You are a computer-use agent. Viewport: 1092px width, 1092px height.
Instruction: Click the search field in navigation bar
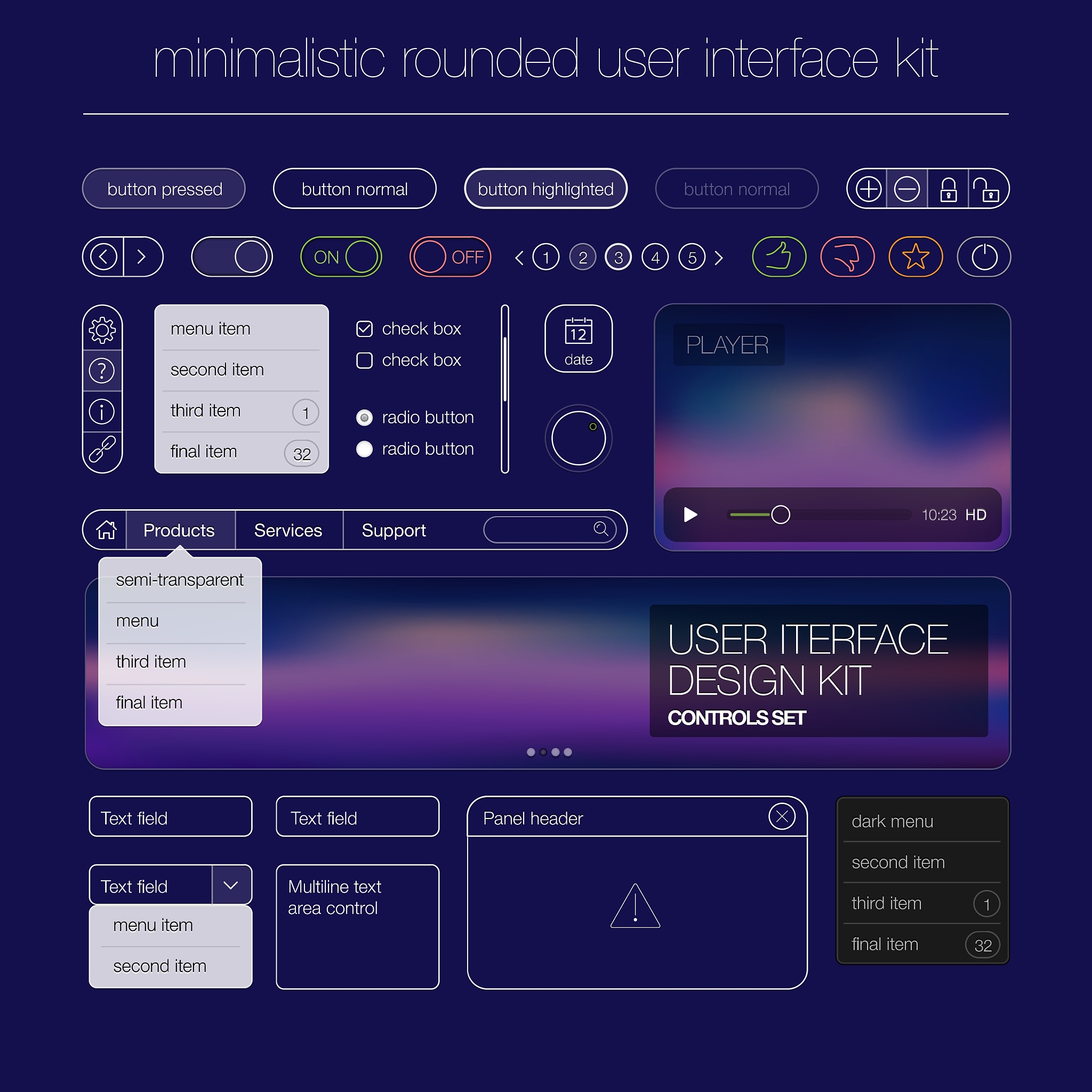[x=549, y=529]
